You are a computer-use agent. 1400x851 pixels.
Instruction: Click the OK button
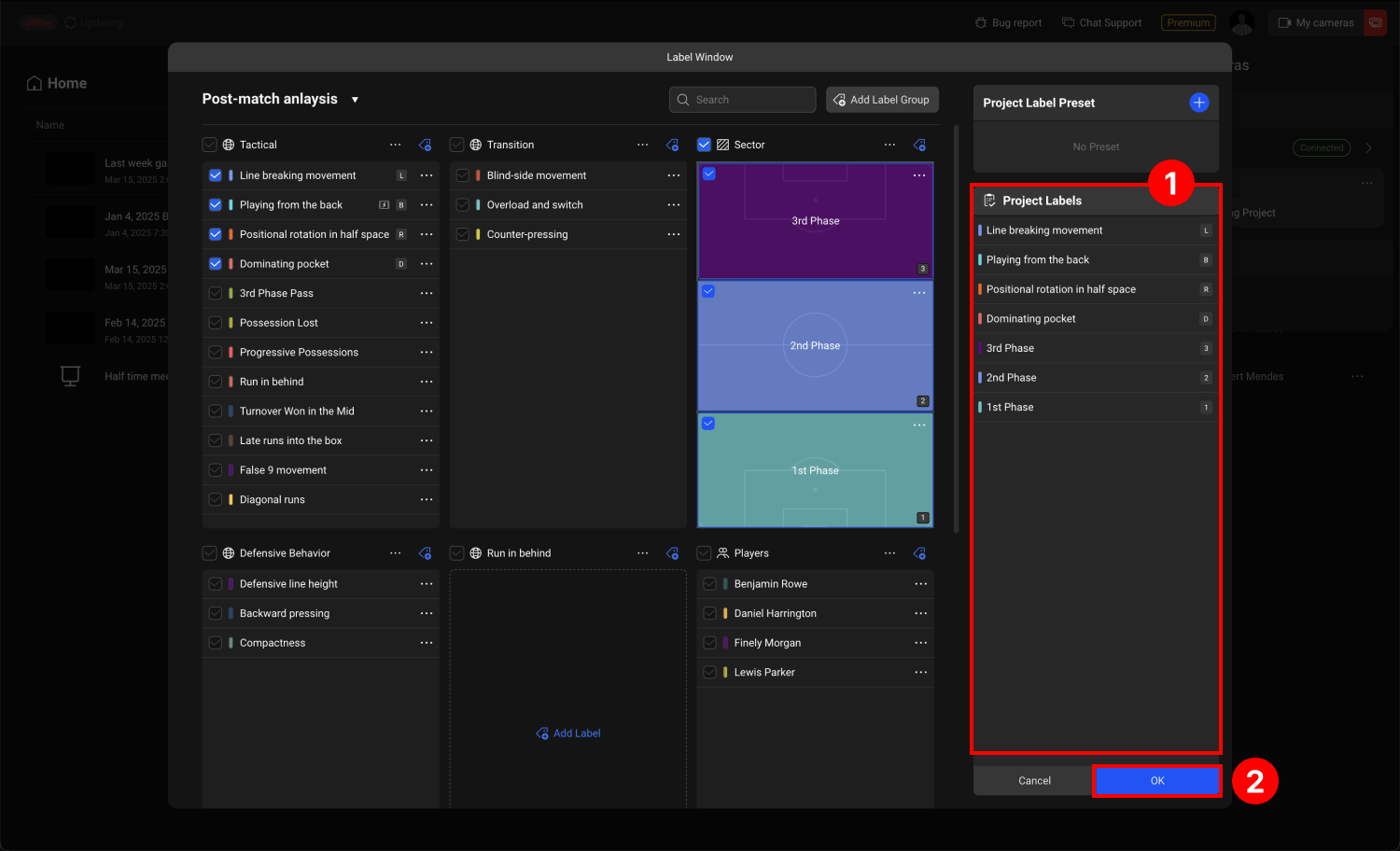tap(1157, 781)
